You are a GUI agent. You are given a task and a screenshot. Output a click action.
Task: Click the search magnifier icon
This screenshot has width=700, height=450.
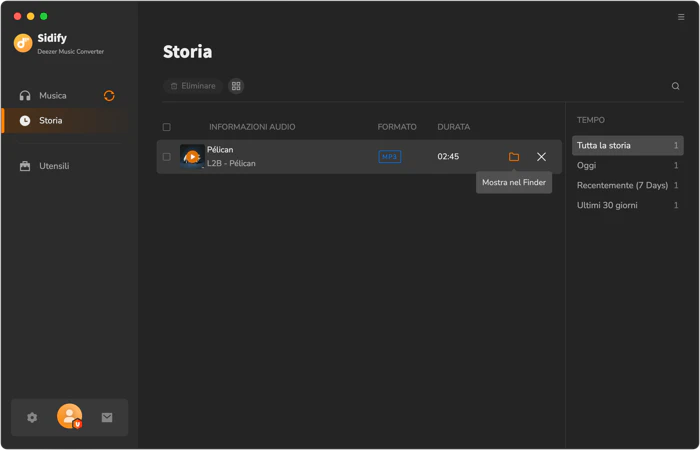pos(675,86)
